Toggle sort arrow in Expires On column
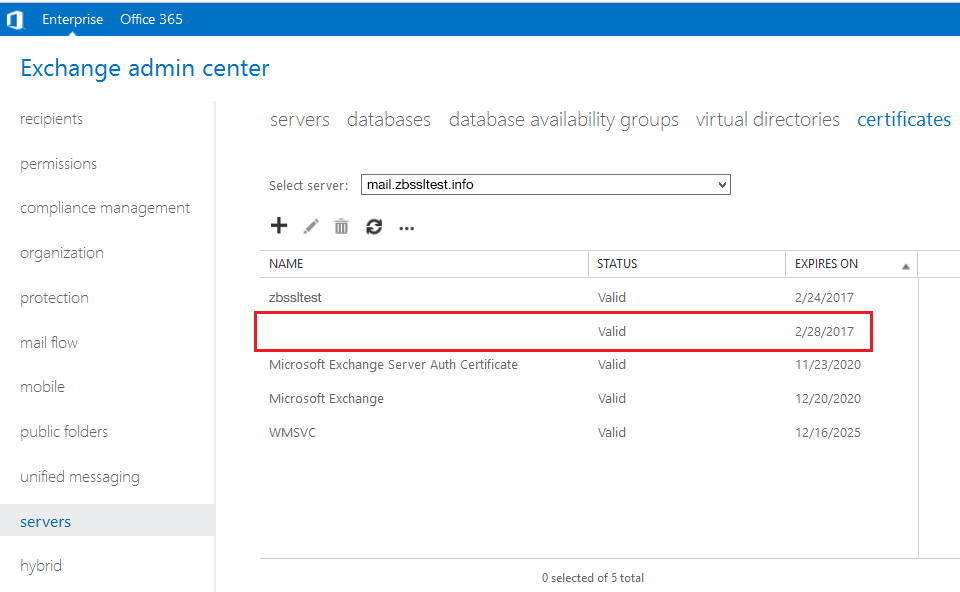960x592 pixels. (x=905, y=265)
